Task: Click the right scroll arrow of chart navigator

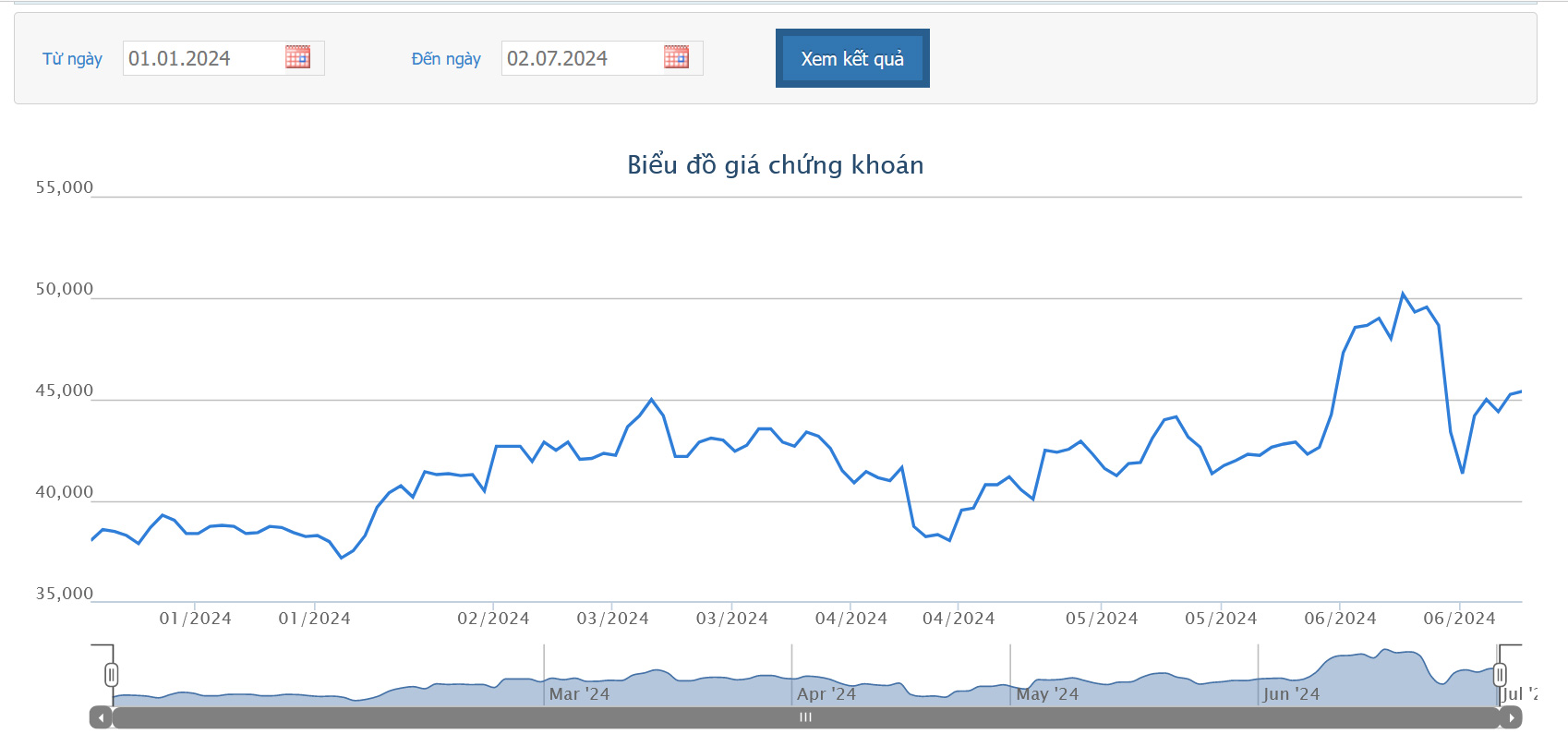Action: 1511,717
